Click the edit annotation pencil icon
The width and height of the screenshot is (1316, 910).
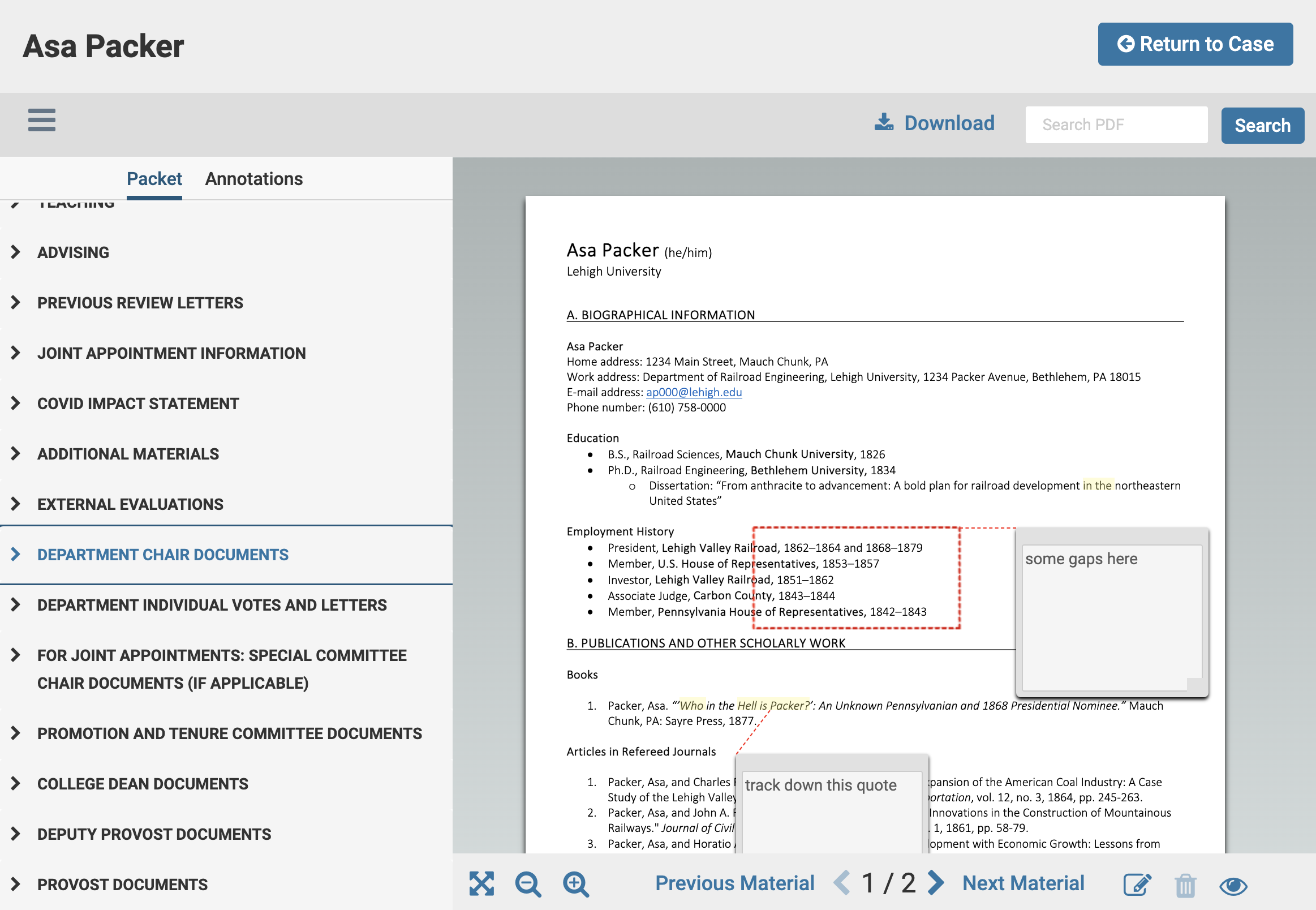[1138, 885]
